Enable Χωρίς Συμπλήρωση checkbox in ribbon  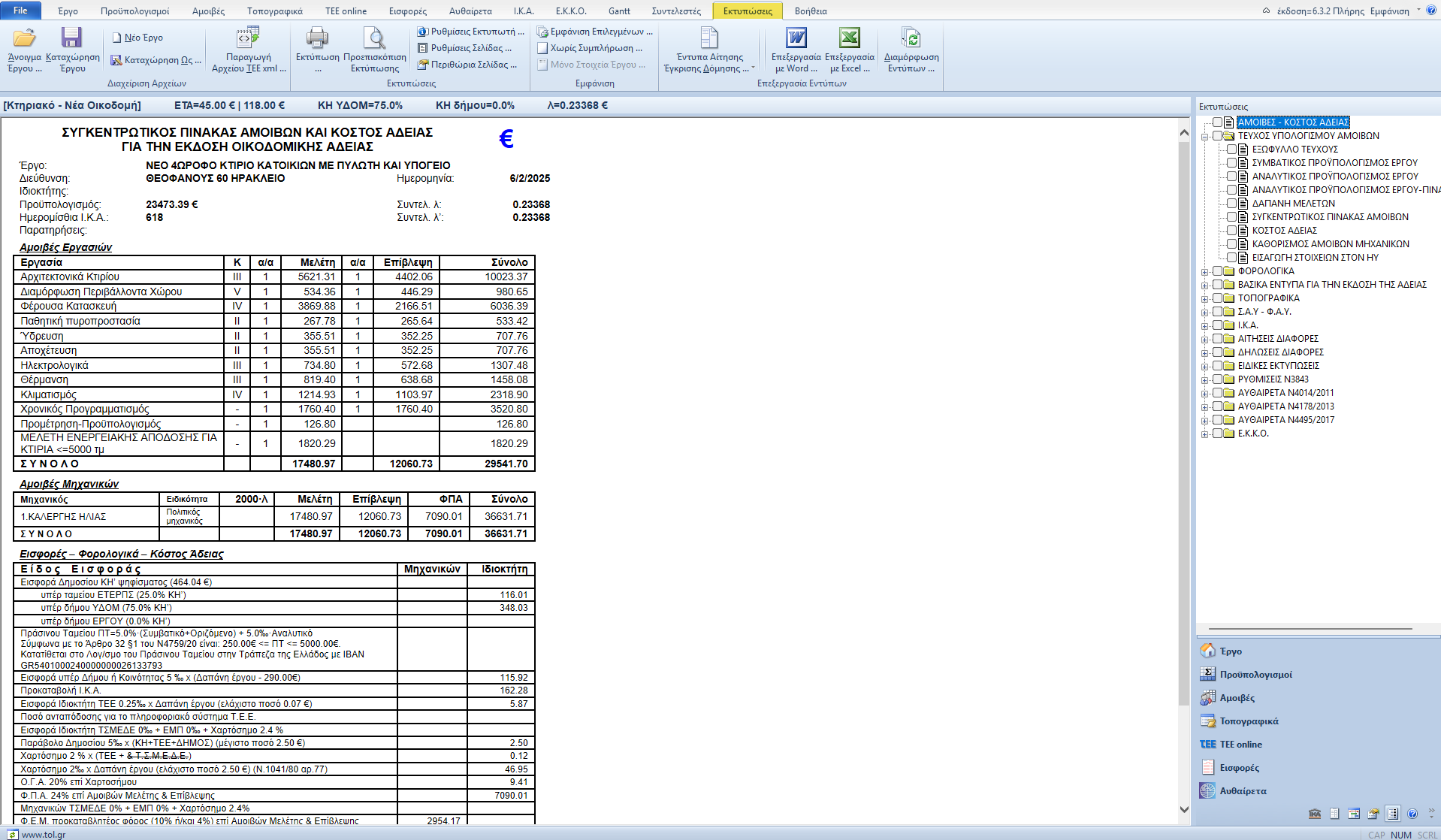542,48
